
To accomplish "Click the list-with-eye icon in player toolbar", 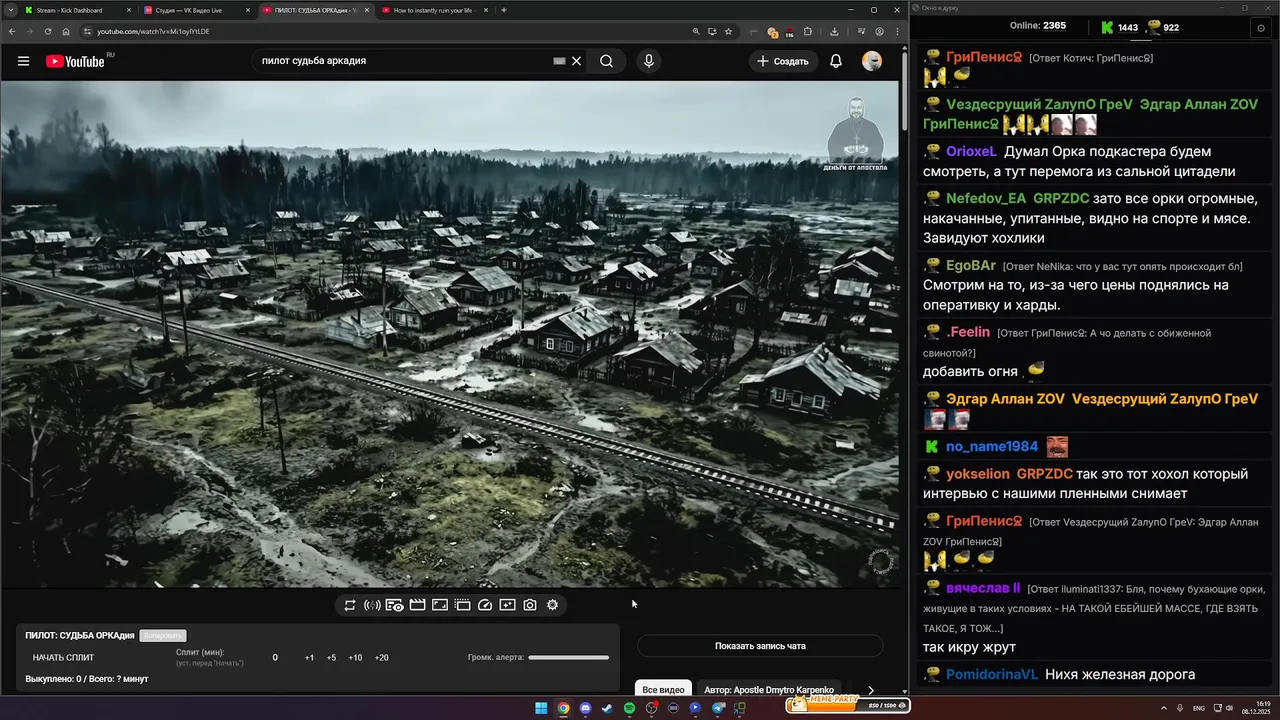I will pos(395,605).
